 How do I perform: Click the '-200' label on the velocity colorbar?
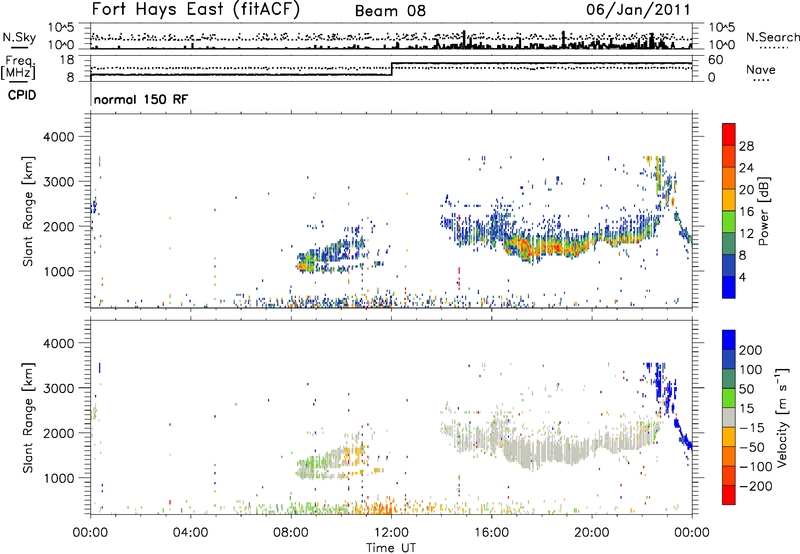755,486
